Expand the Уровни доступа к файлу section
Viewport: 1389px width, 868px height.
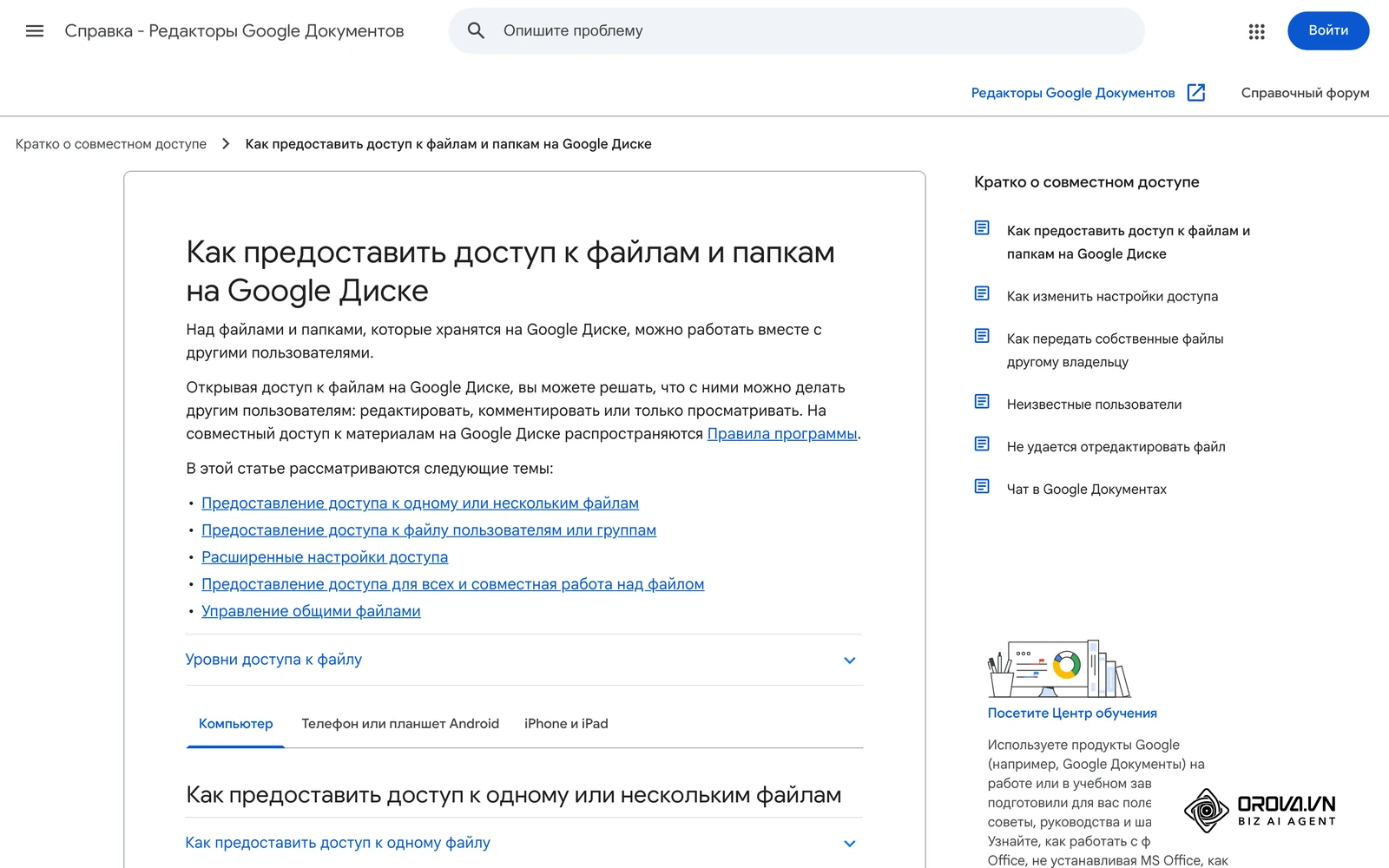524,660
